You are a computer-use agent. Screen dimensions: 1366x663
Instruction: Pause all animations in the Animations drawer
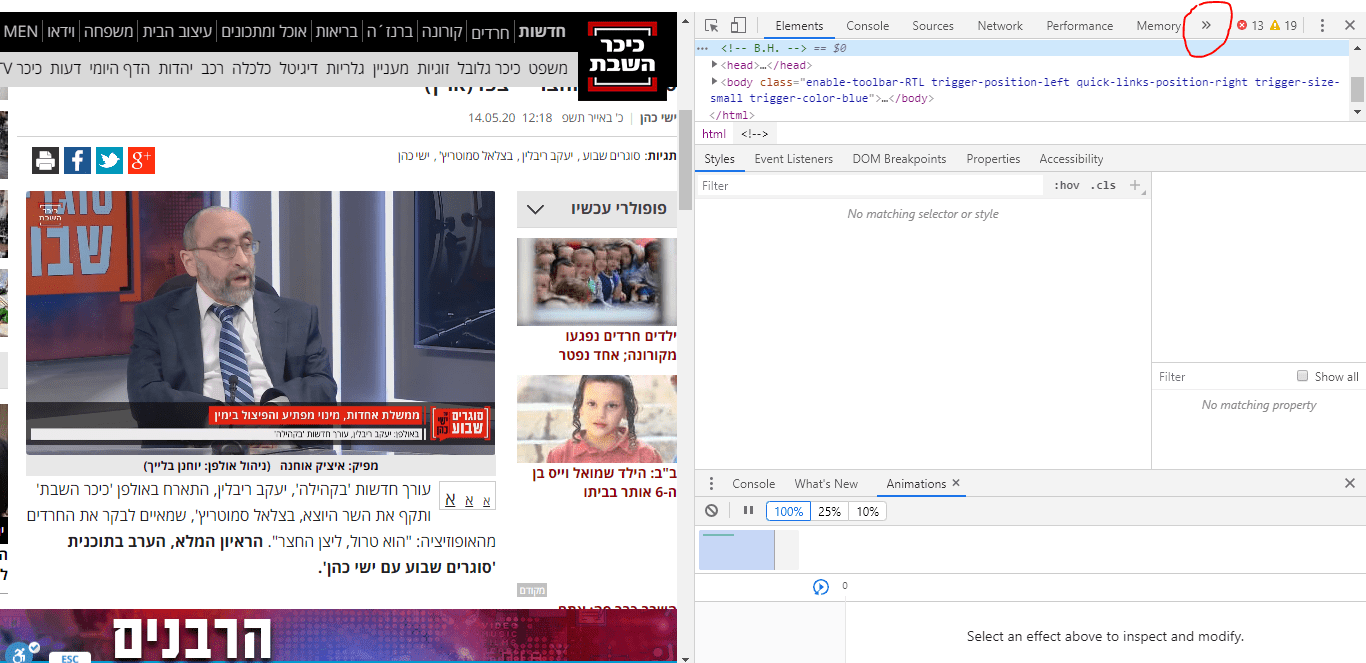pos(748,511)
